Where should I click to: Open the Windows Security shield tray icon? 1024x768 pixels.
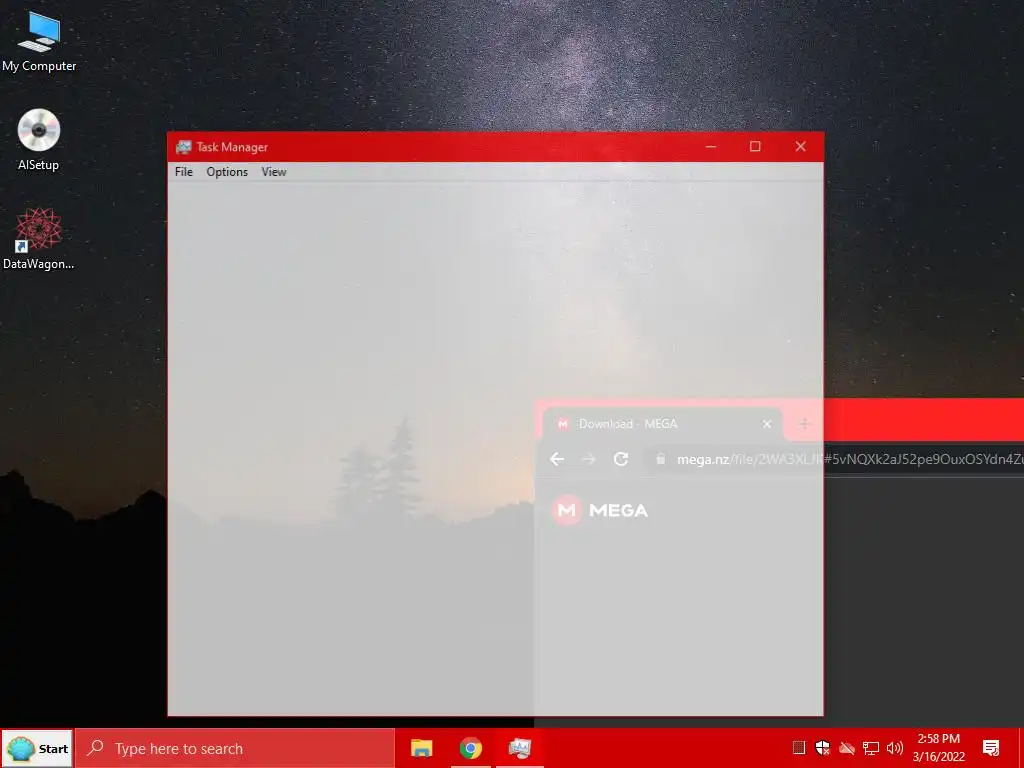(823, 748)
